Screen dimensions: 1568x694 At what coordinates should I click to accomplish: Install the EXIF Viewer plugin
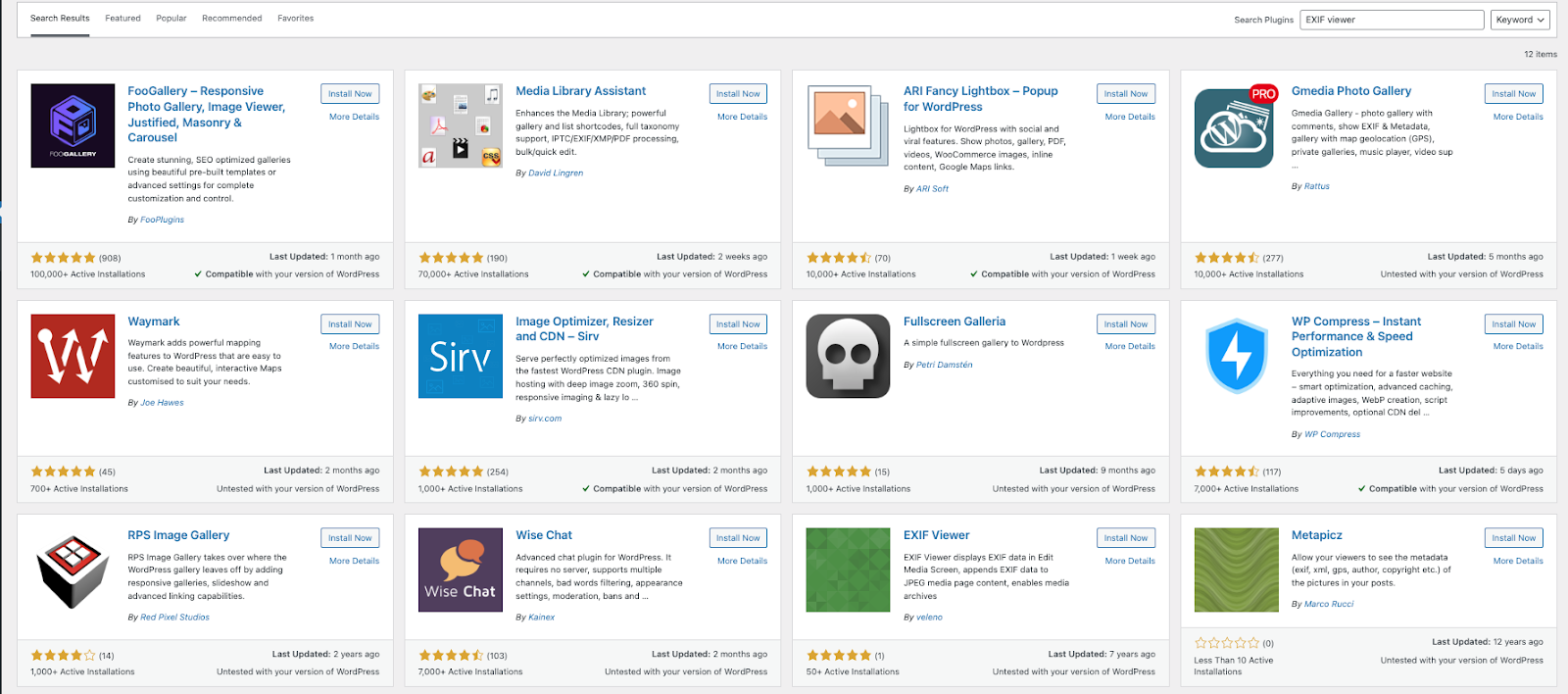pyautogui.click(x=1126, y=538)
